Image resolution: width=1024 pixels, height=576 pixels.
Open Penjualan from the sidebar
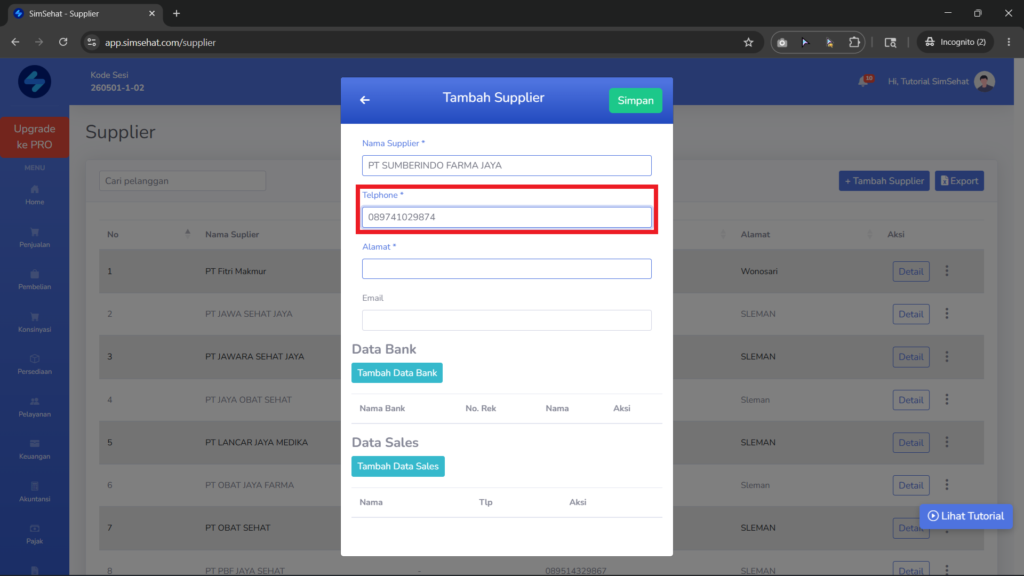35,237
